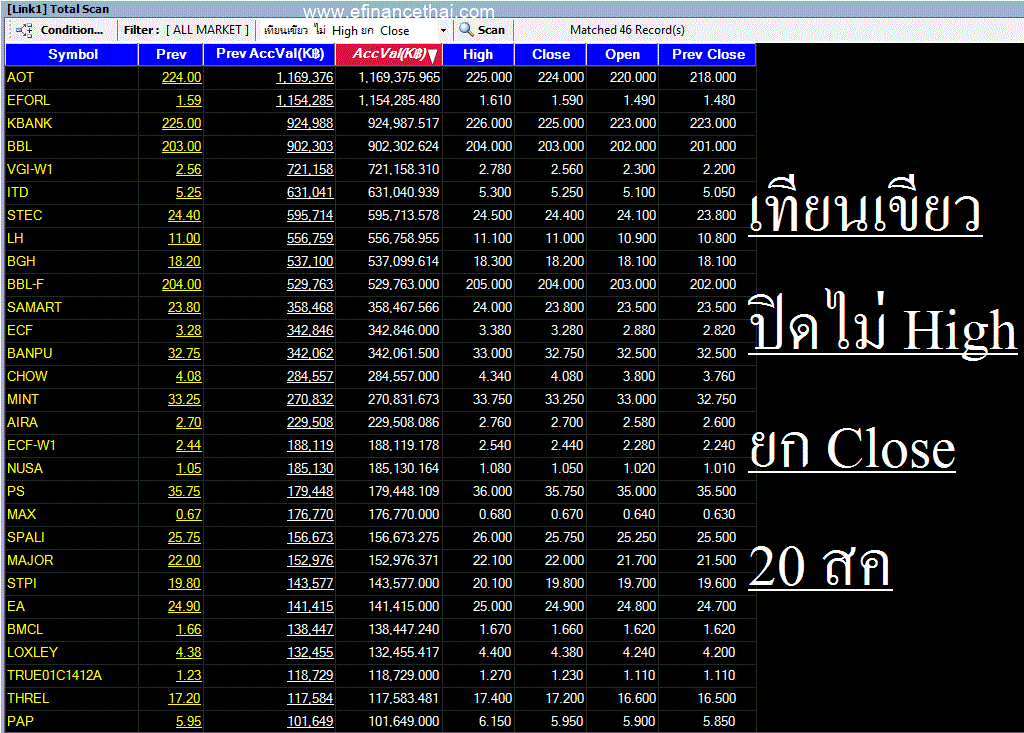The width and height of the screenshot is (1024, 733).
Task: Open THREL Prev AccVal link 117,584
Action: [x=310, y=698]
